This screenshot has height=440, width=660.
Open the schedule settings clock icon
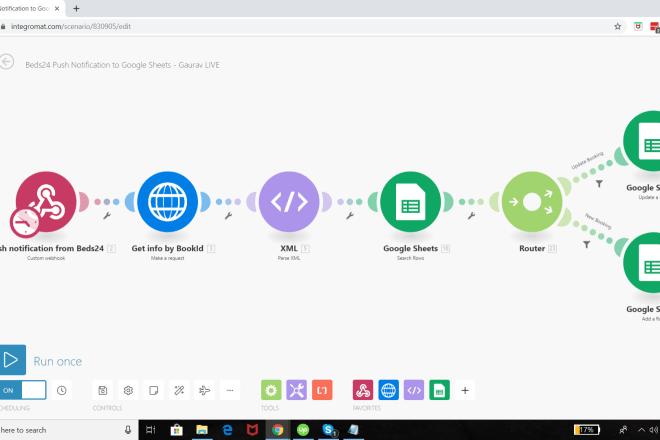61,390
